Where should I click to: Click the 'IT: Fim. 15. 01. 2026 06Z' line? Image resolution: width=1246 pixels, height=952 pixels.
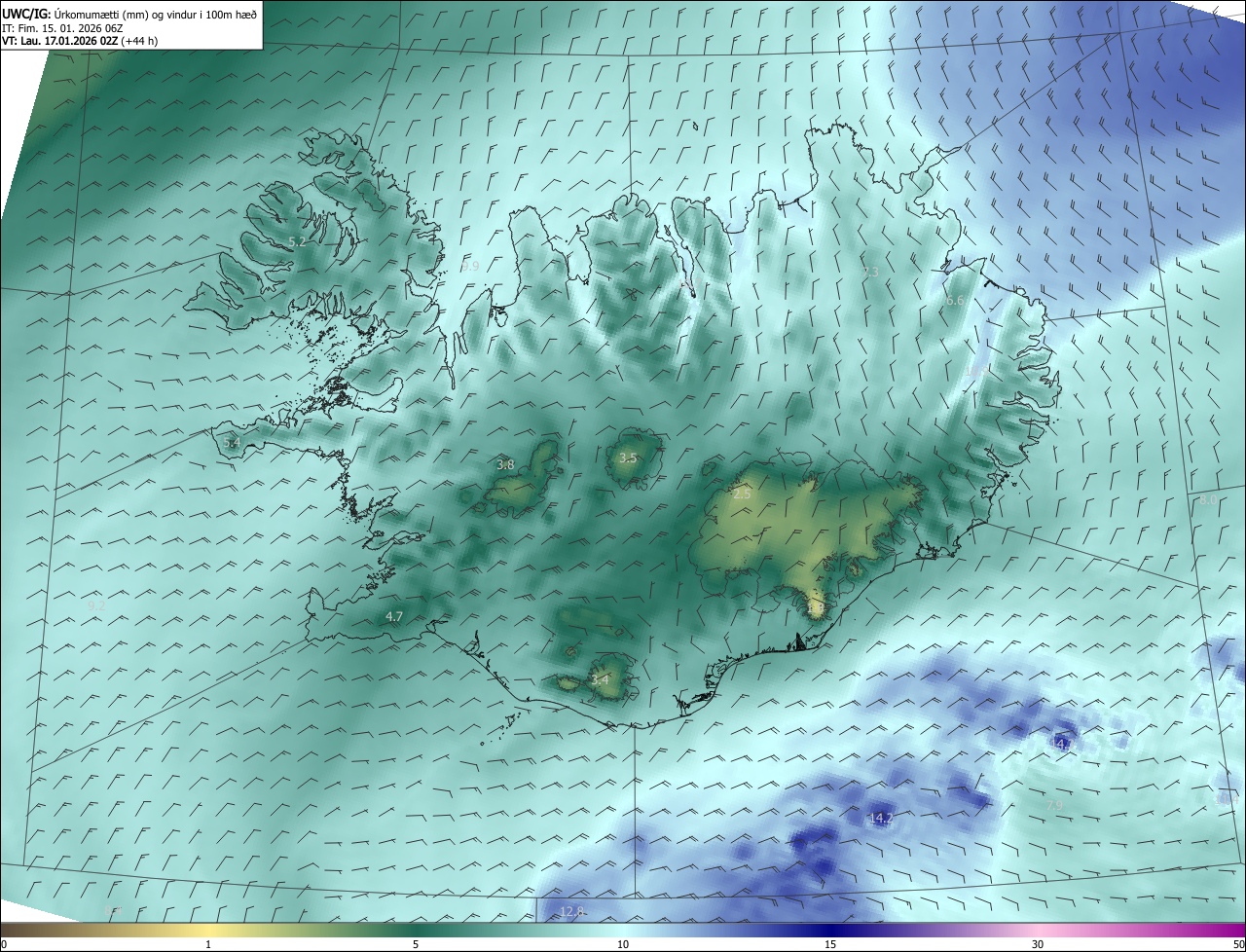[62, 27]
